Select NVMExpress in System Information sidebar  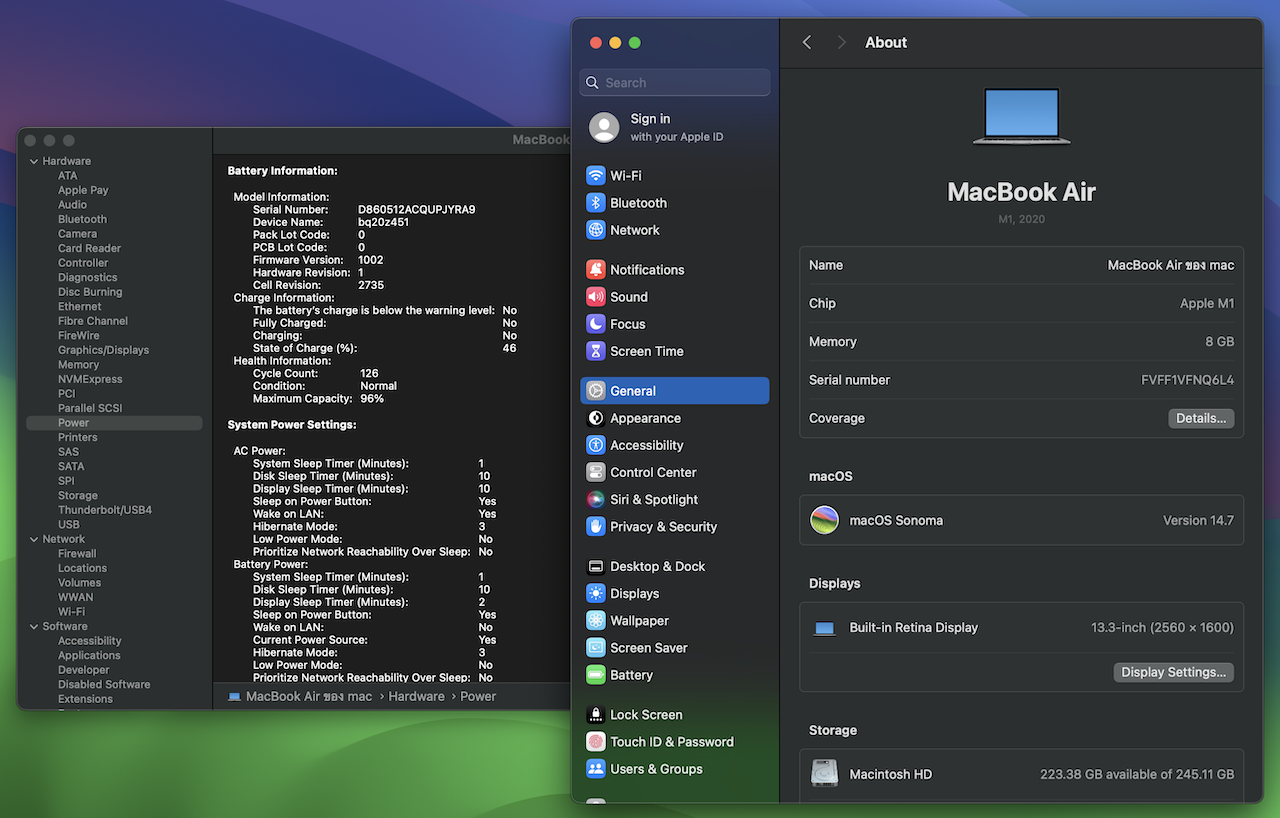click(x=90, y=379)
